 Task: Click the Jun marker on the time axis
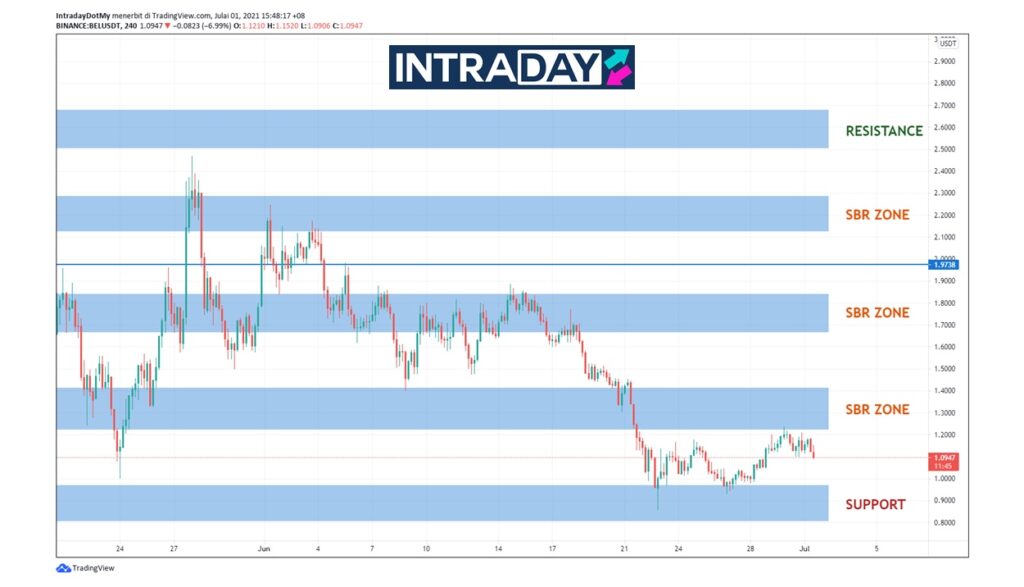coord(264,549)
